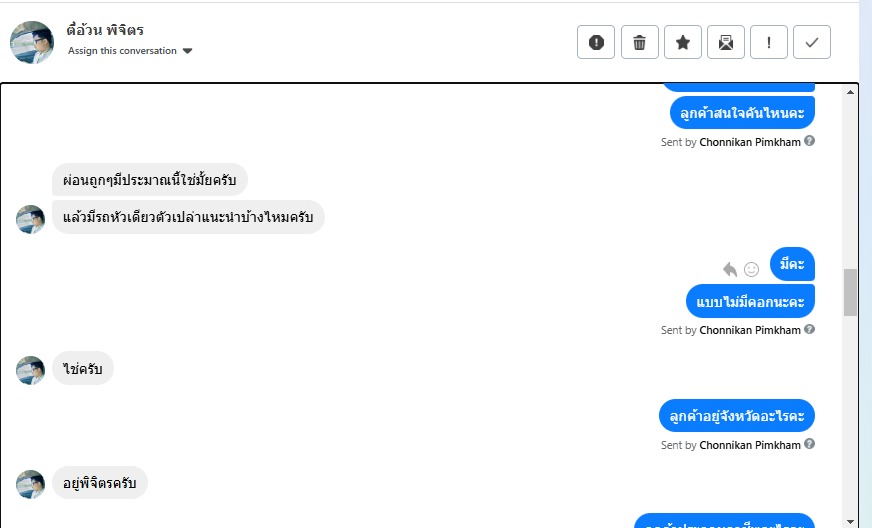872x528 pixels.
Task: Click sender avatar beside ใช่ครับ message
Action: 30,370
